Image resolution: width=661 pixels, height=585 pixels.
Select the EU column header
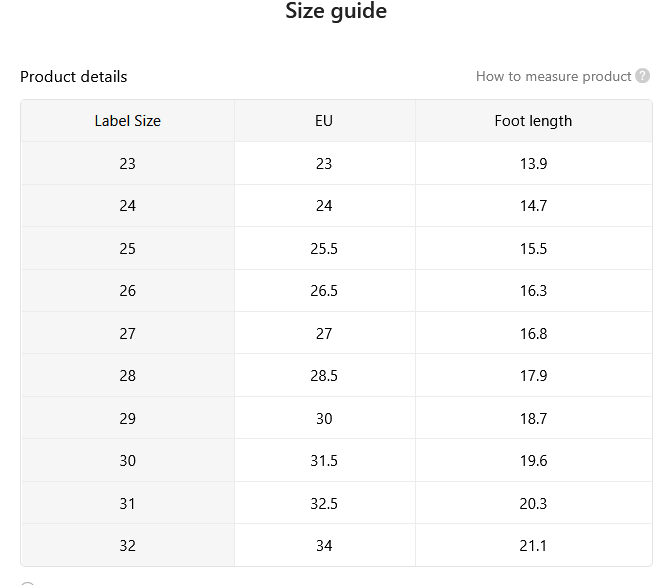(x=324, y=121)
